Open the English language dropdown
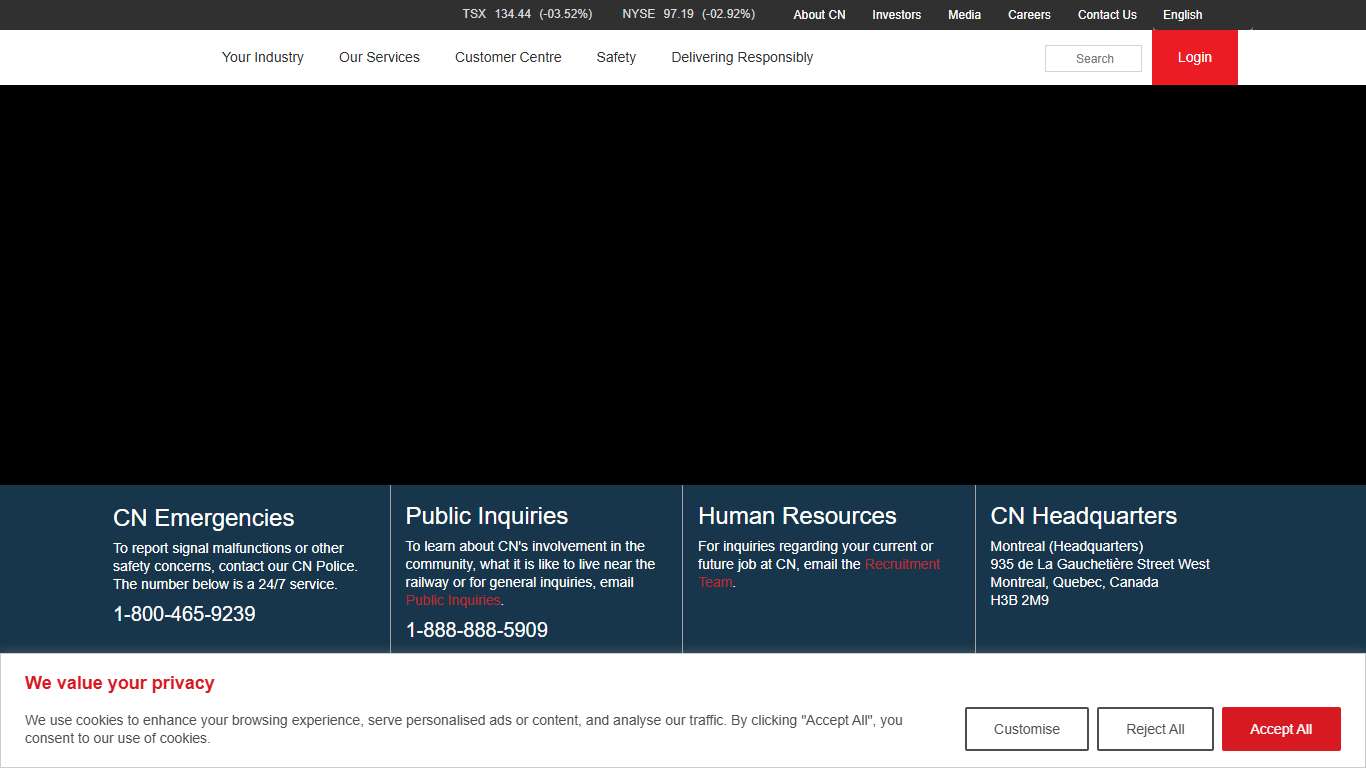 pyautogui.click(x=1183, y=15)
